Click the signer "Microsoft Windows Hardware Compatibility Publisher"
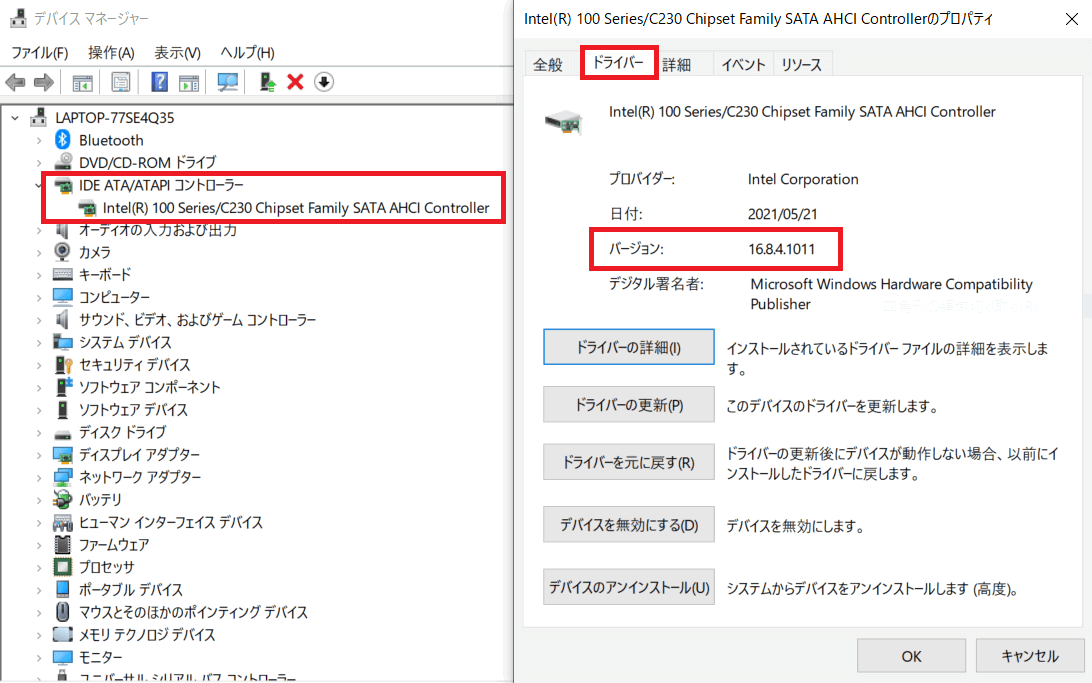This screenshot has width=1092, height=683. pyautogui.click(x=891, y=294)
